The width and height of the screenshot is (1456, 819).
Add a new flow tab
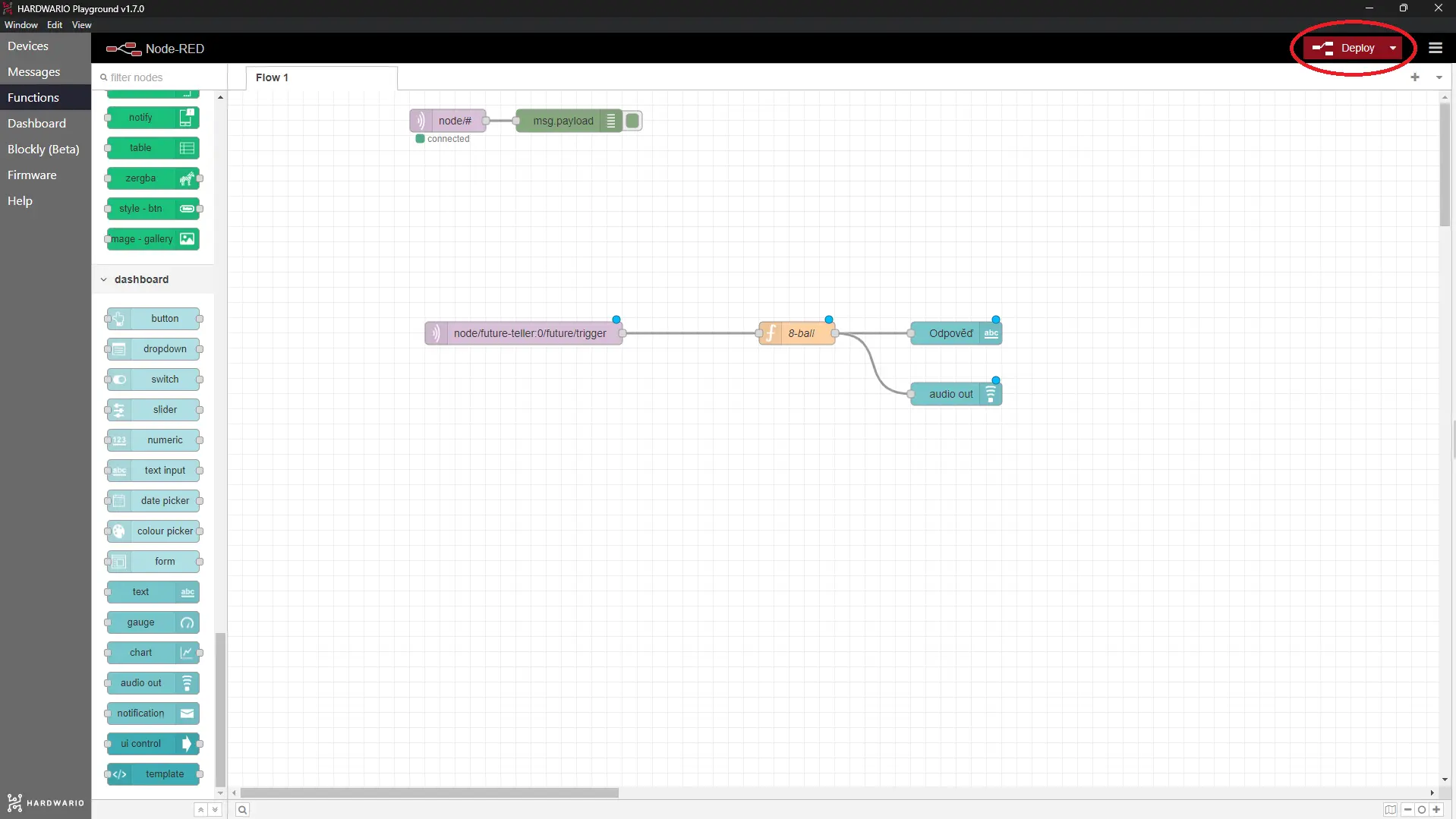[1415, 77]
